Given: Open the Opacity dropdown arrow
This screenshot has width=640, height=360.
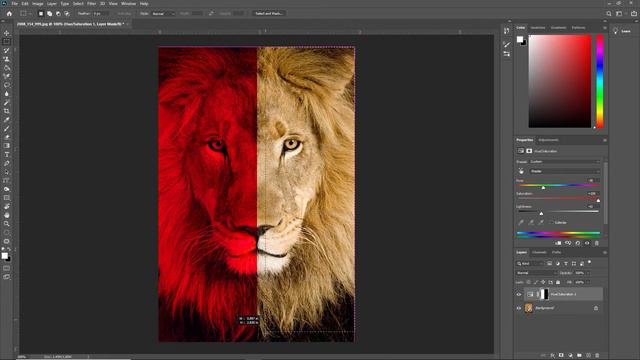Looking at the screenshot, I should point(588,273).
